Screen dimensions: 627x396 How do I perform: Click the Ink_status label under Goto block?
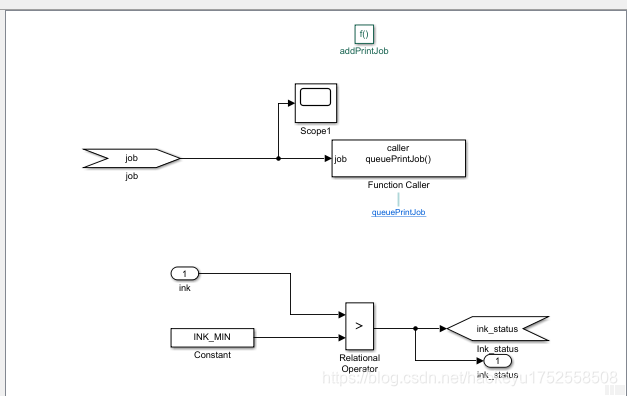tap(497, 349)
